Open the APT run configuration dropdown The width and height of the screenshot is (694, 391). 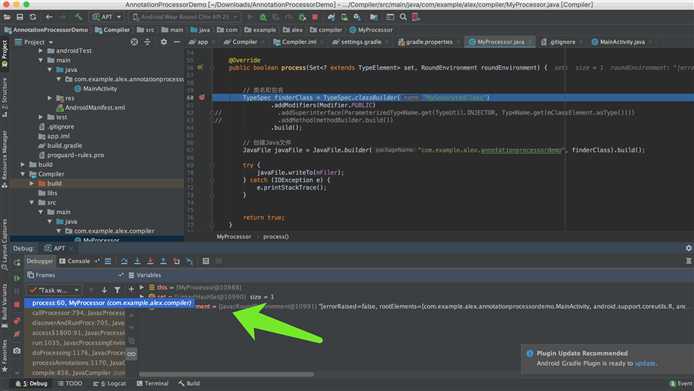[107, 17]
